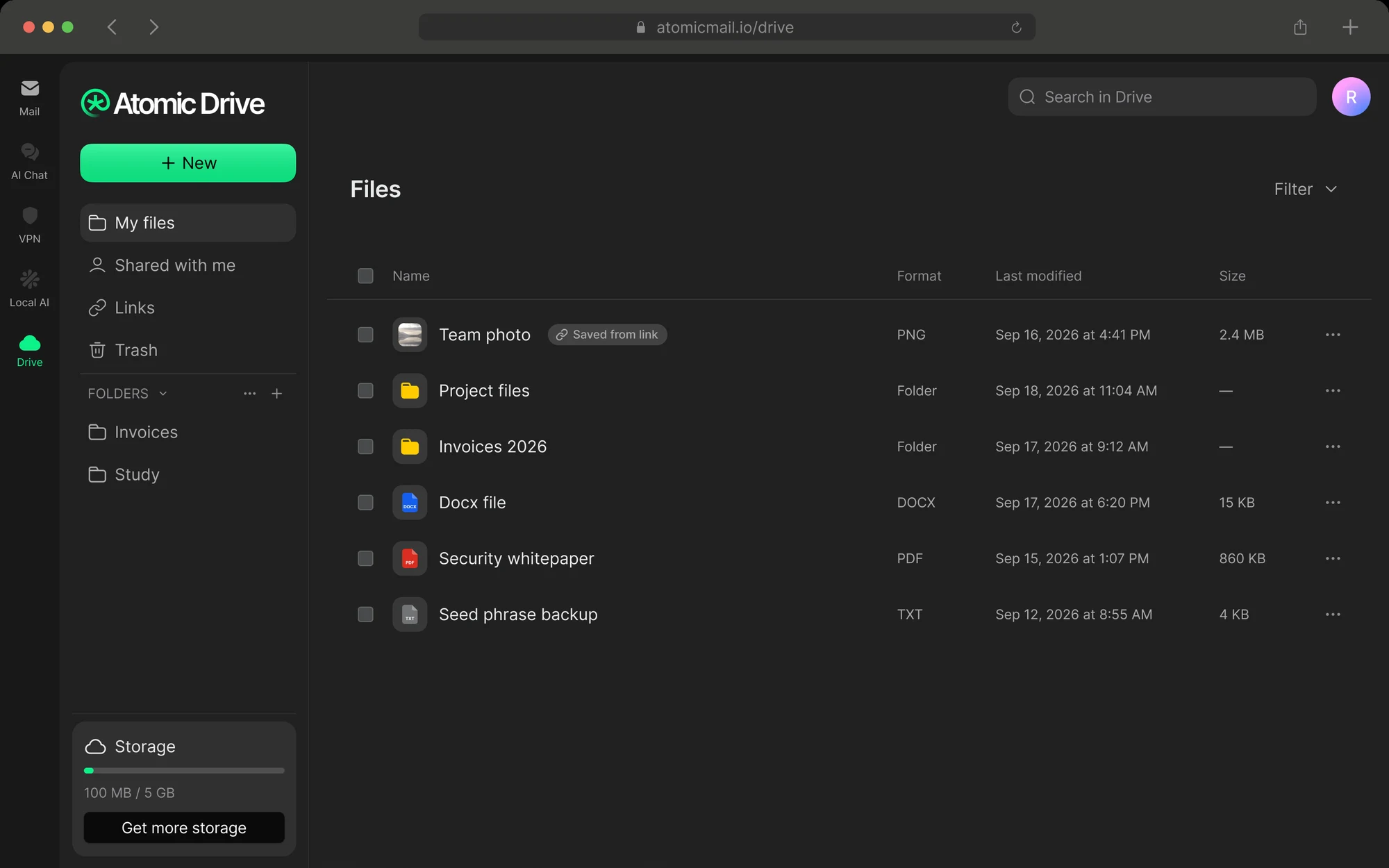Open more options for Security whitepaper
The height and width of the screenshot is (868, 1389).
(1333, 558)
